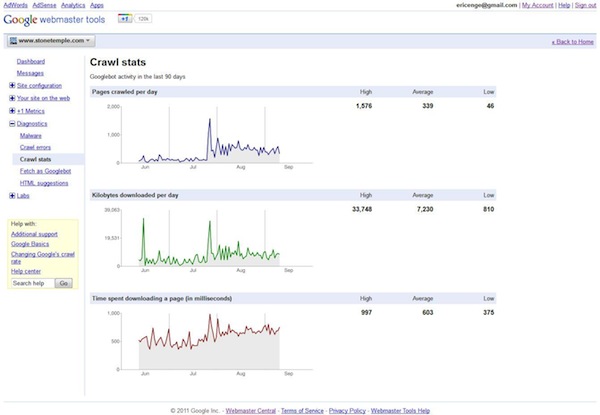Click kilobytes low value 810
The height and width of the screenshot is (415, 600).
488,209
